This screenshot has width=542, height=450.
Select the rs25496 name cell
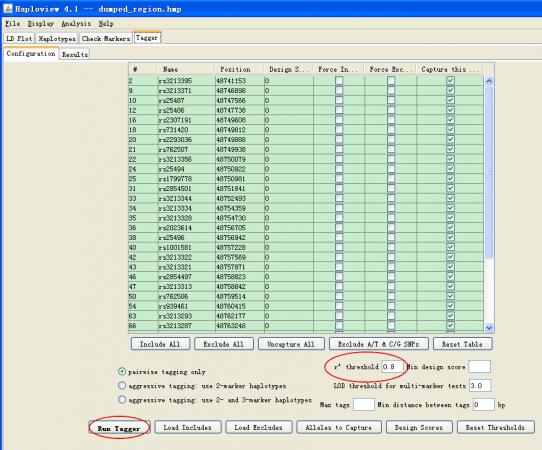pyautogui.click(x=186, y=237)
